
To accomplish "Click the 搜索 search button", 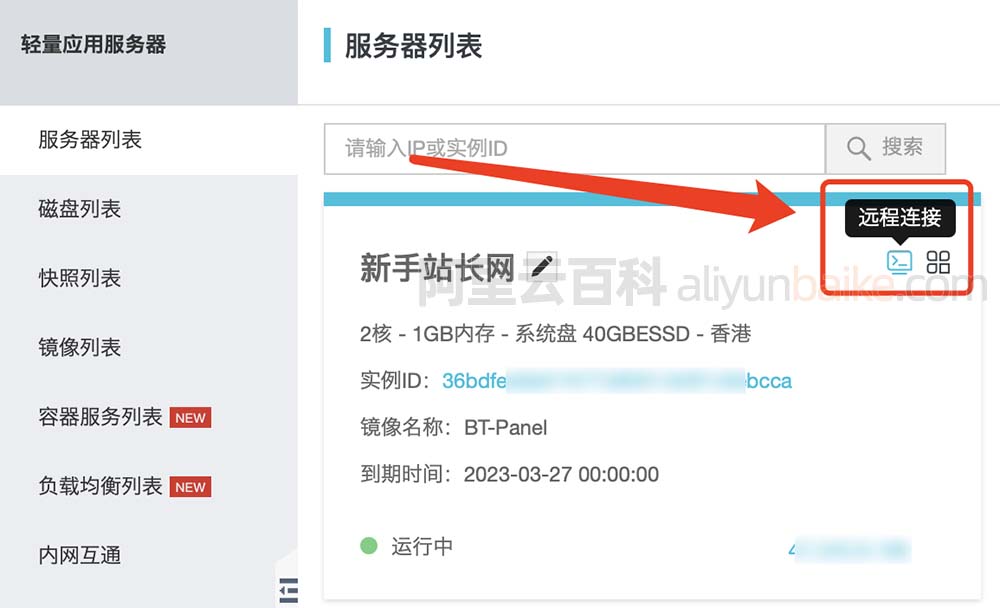I will 885,149.
